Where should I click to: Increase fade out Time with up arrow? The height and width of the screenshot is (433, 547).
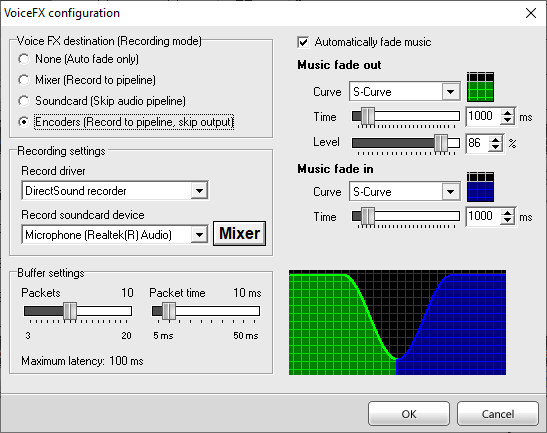(x=508, y=113)
